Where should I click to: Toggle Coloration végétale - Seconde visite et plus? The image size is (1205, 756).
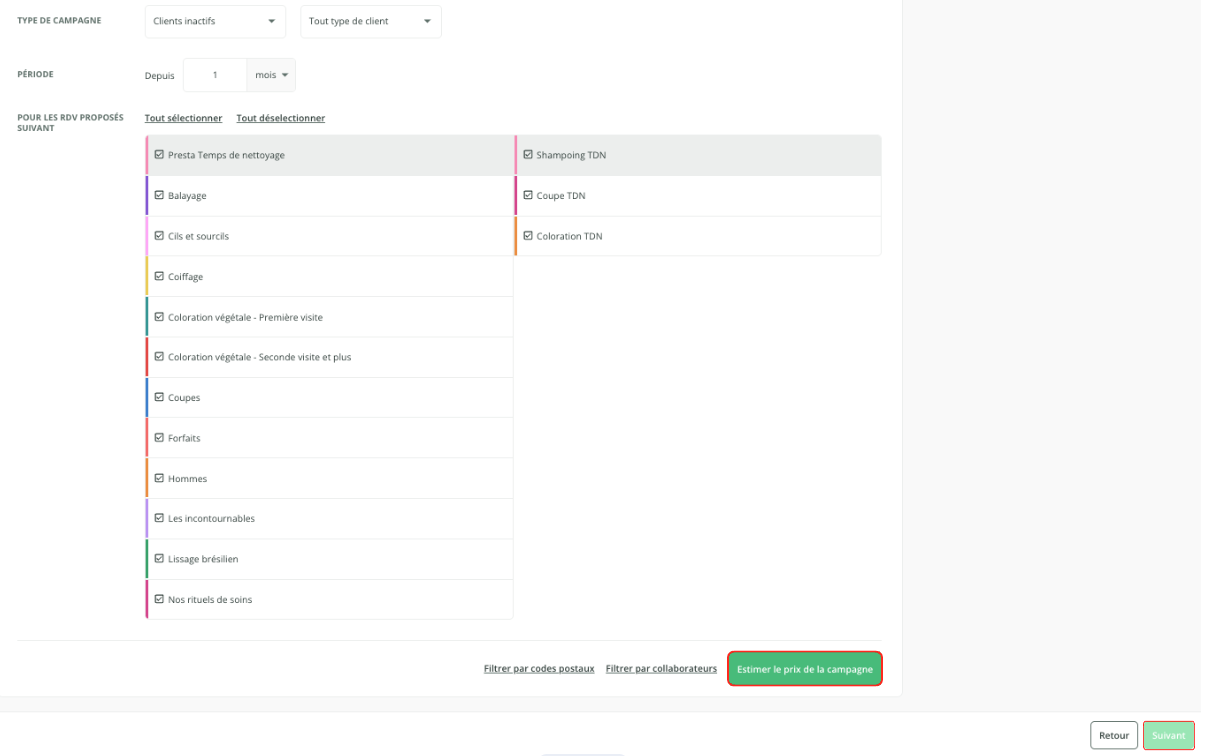point(159,357)
